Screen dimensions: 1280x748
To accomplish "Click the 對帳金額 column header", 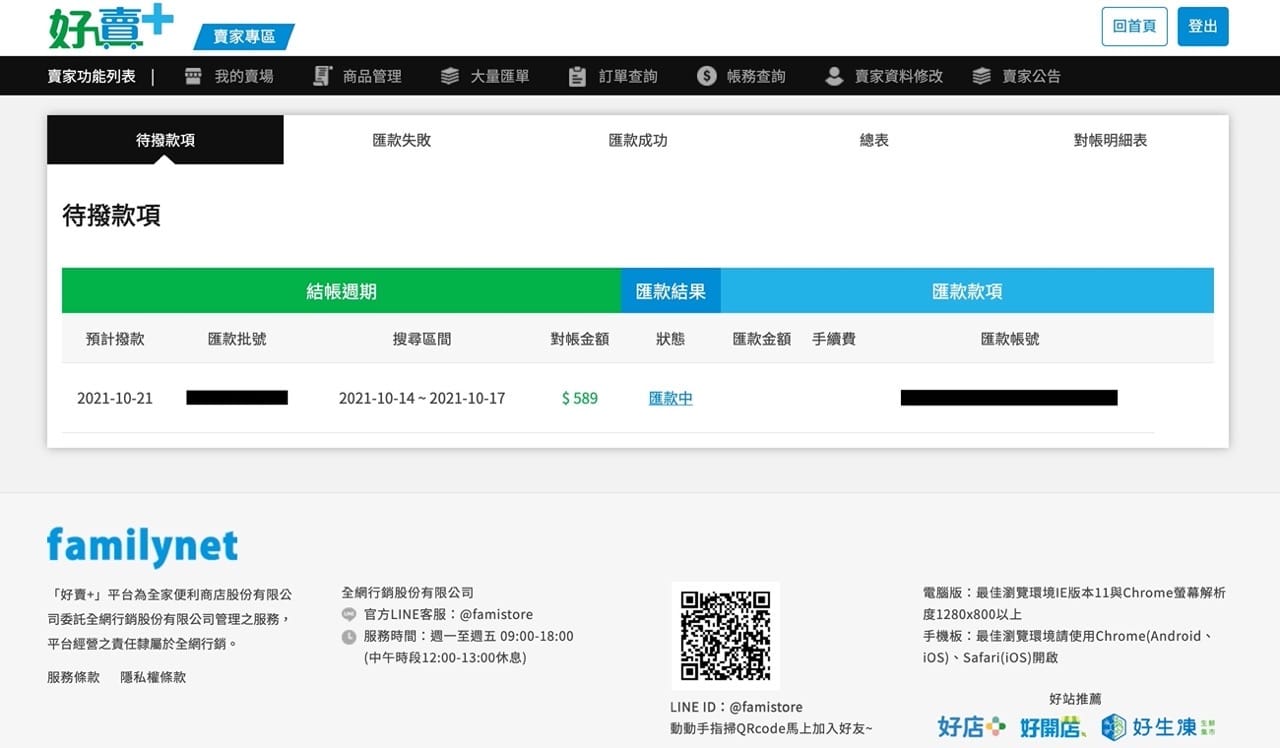I will tap(580, 339).
